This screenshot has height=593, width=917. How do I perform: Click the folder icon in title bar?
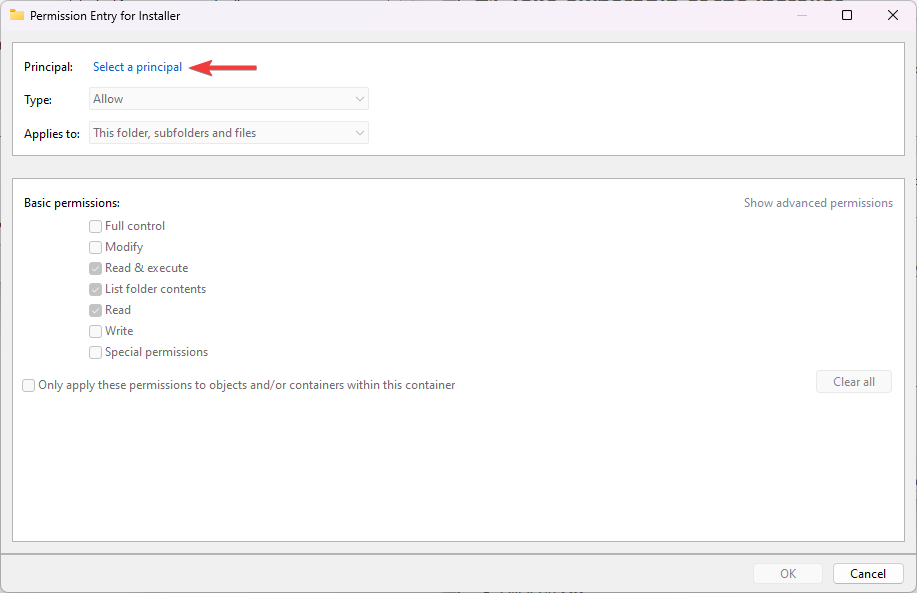17,15
